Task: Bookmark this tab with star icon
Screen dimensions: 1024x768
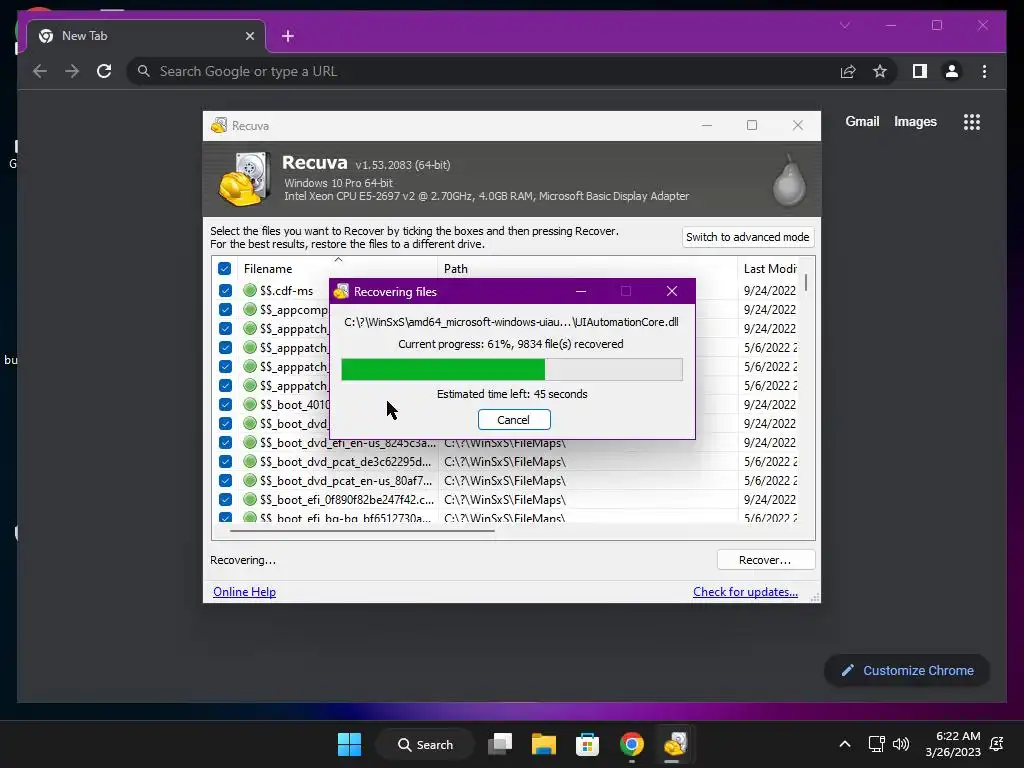Action: (880, 71)
